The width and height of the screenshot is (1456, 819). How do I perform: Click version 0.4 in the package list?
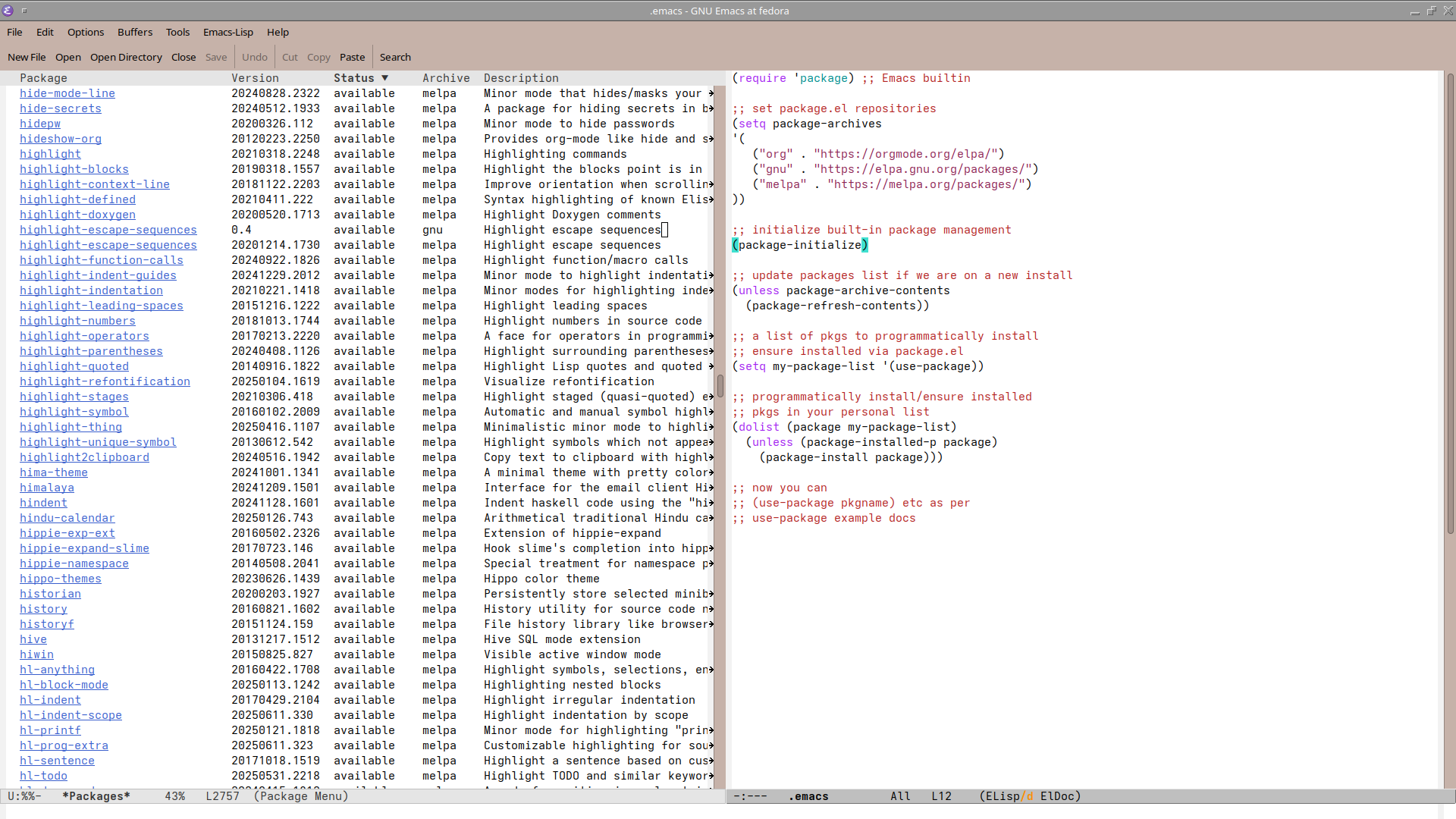click(241, 230)
